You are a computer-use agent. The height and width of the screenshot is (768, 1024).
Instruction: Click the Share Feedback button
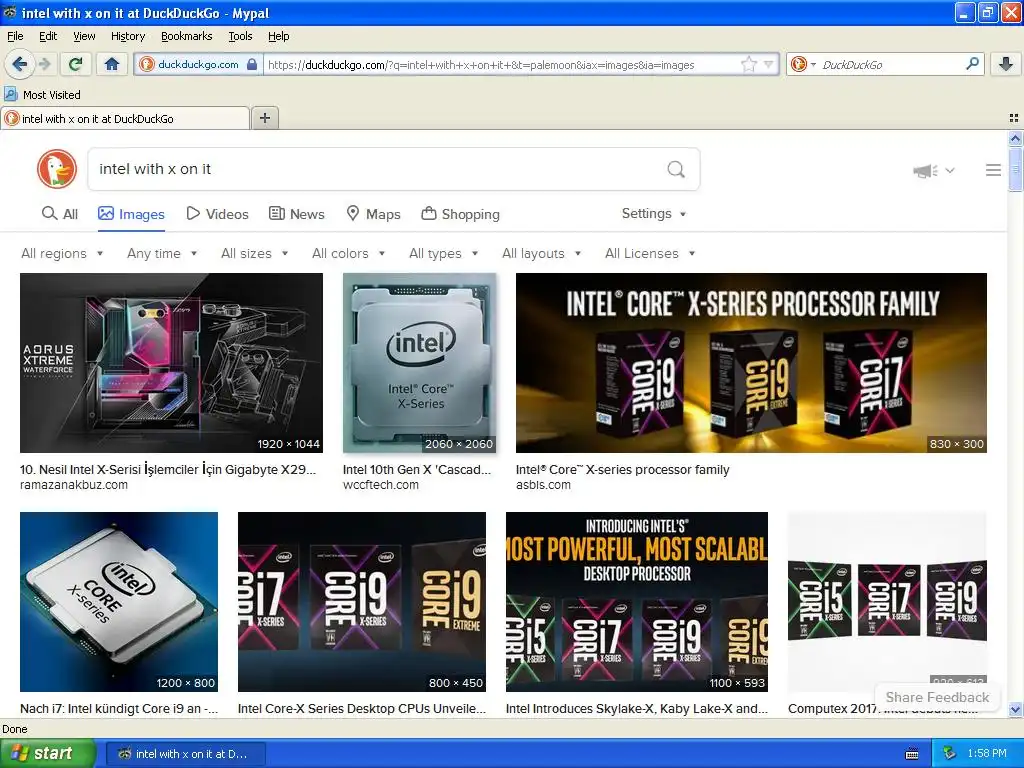(x=937, y=697)
